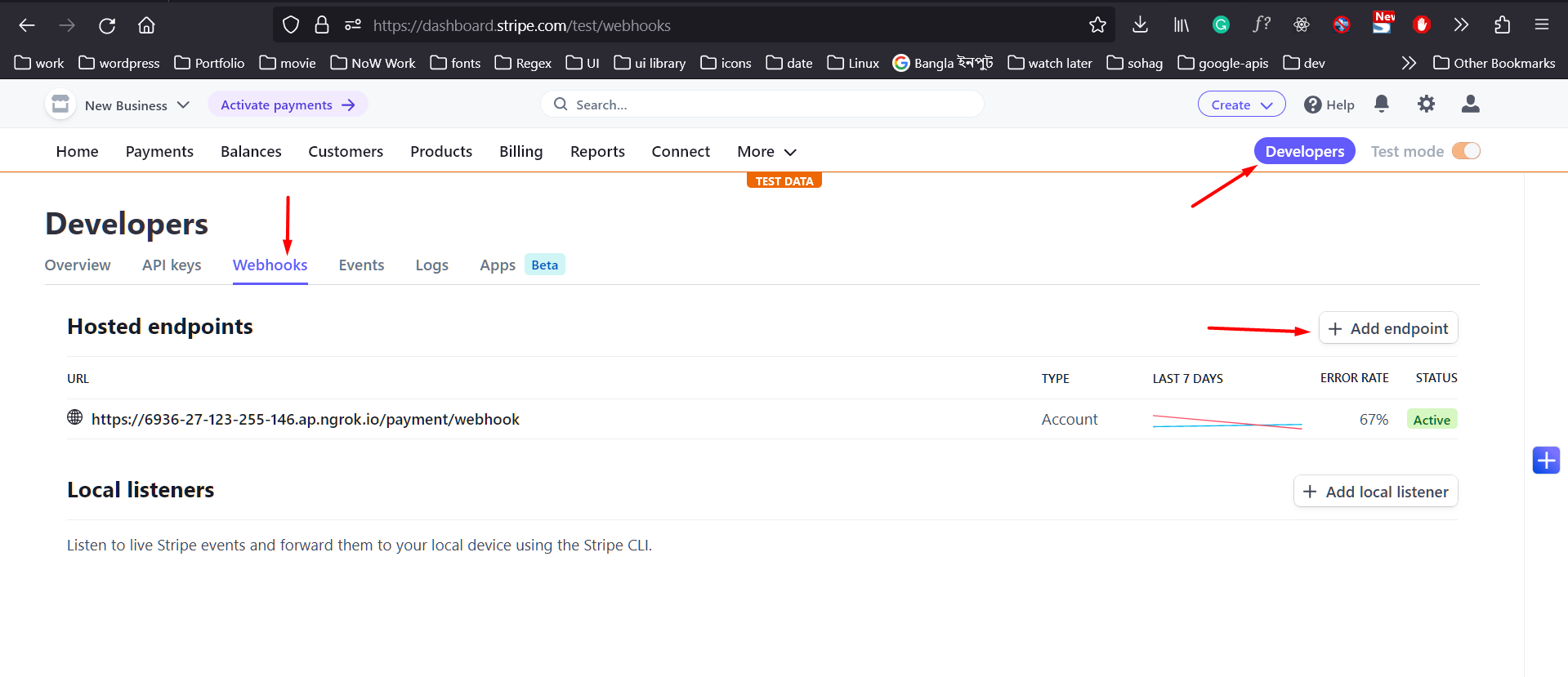Viewport: 1568px width, 677px height.
Task: Reload the page with the refresh icon
Action: pos(107,25)
